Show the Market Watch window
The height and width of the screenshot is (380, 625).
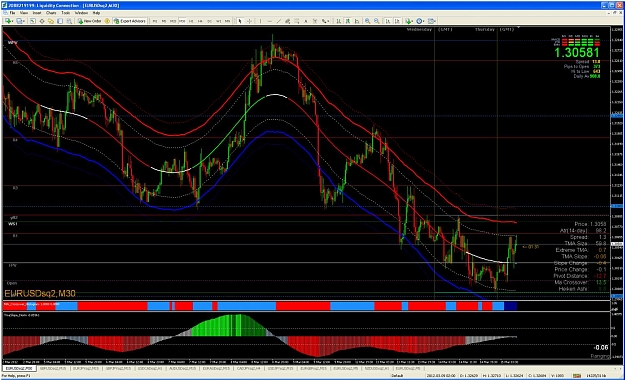pyautogui.click(x=33, y=21)
